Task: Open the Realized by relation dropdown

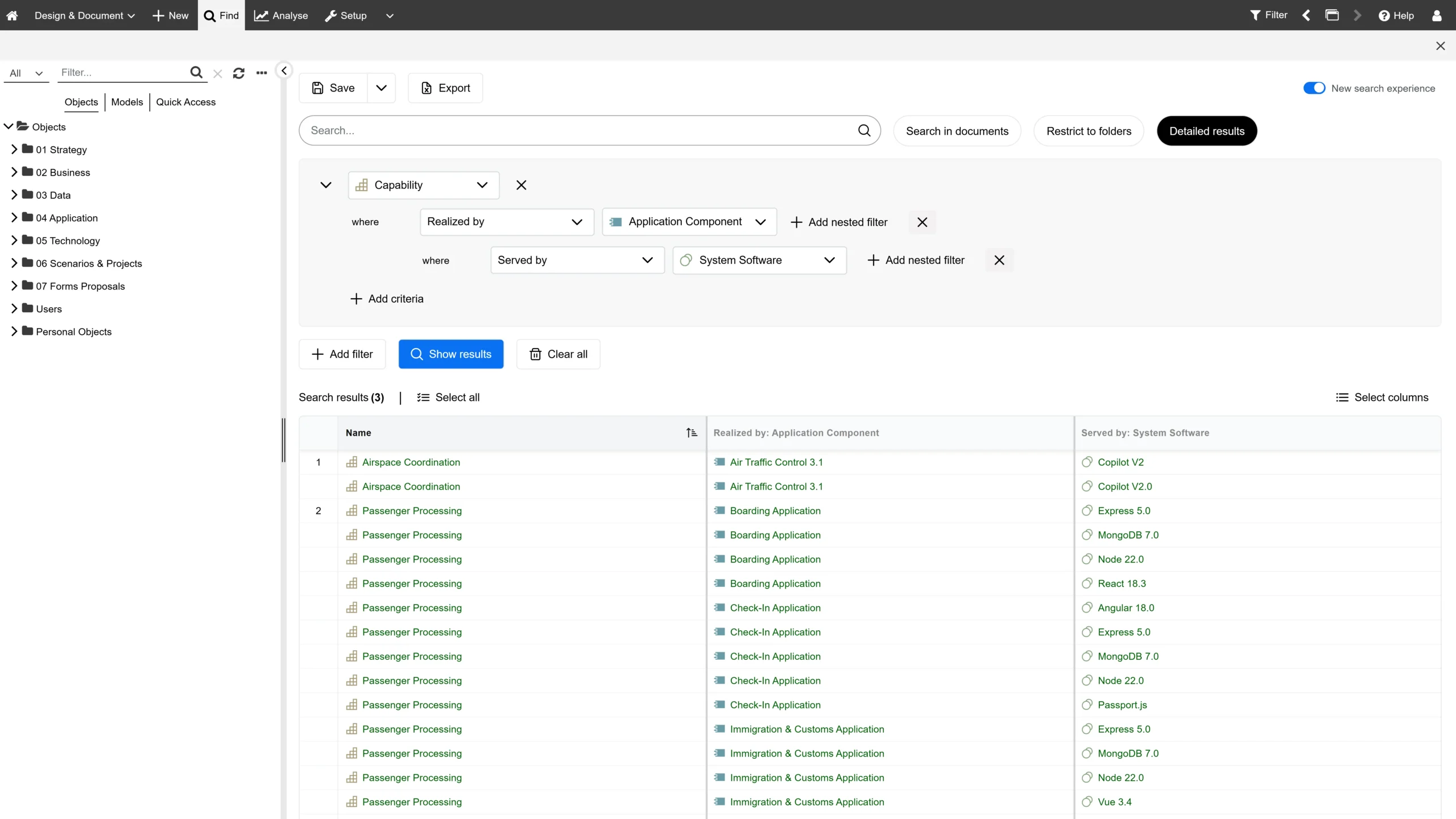Action: (506, 222)
